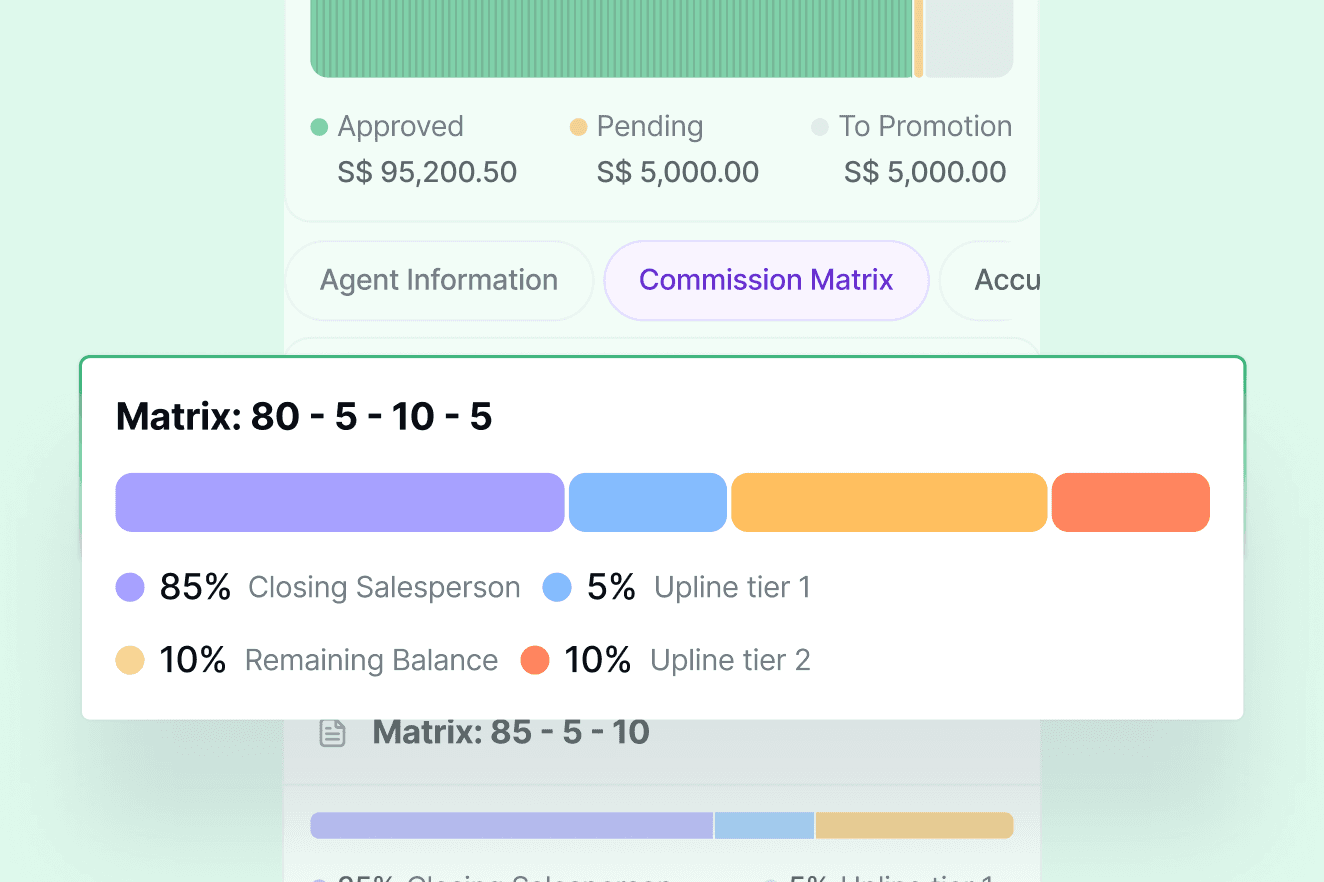Open the Commission Matrix tab
Image resolution: width=1324 pixels, height=882 pixels.
coord(766,280)
